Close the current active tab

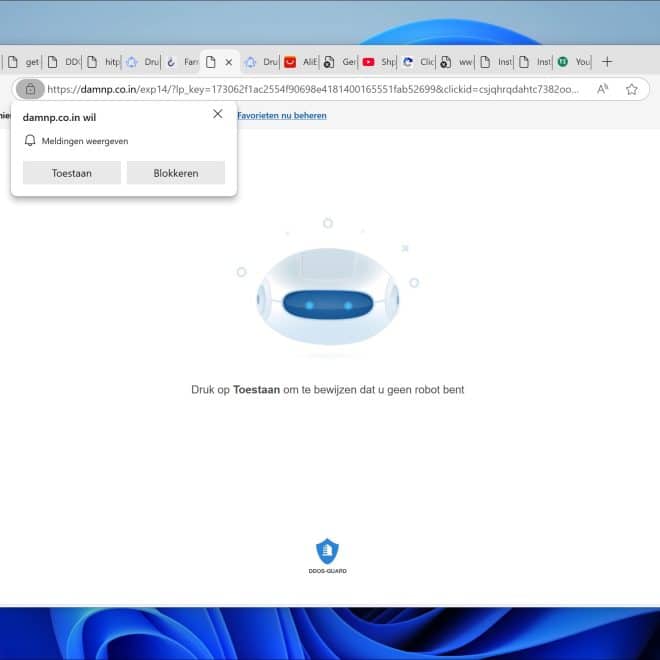coord(228,62)
